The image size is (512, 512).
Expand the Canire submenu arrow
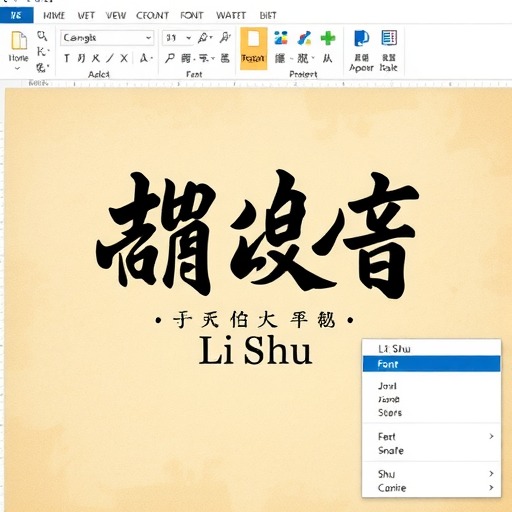click(x=491, y=488)
